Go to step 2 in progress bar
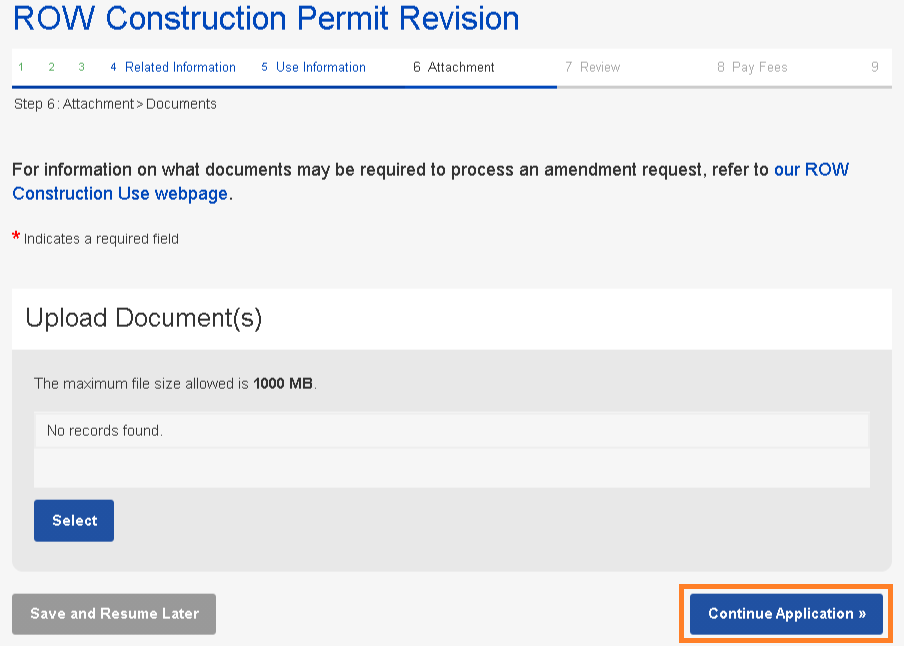Screen dimensions: 904x646 (51, 67)
